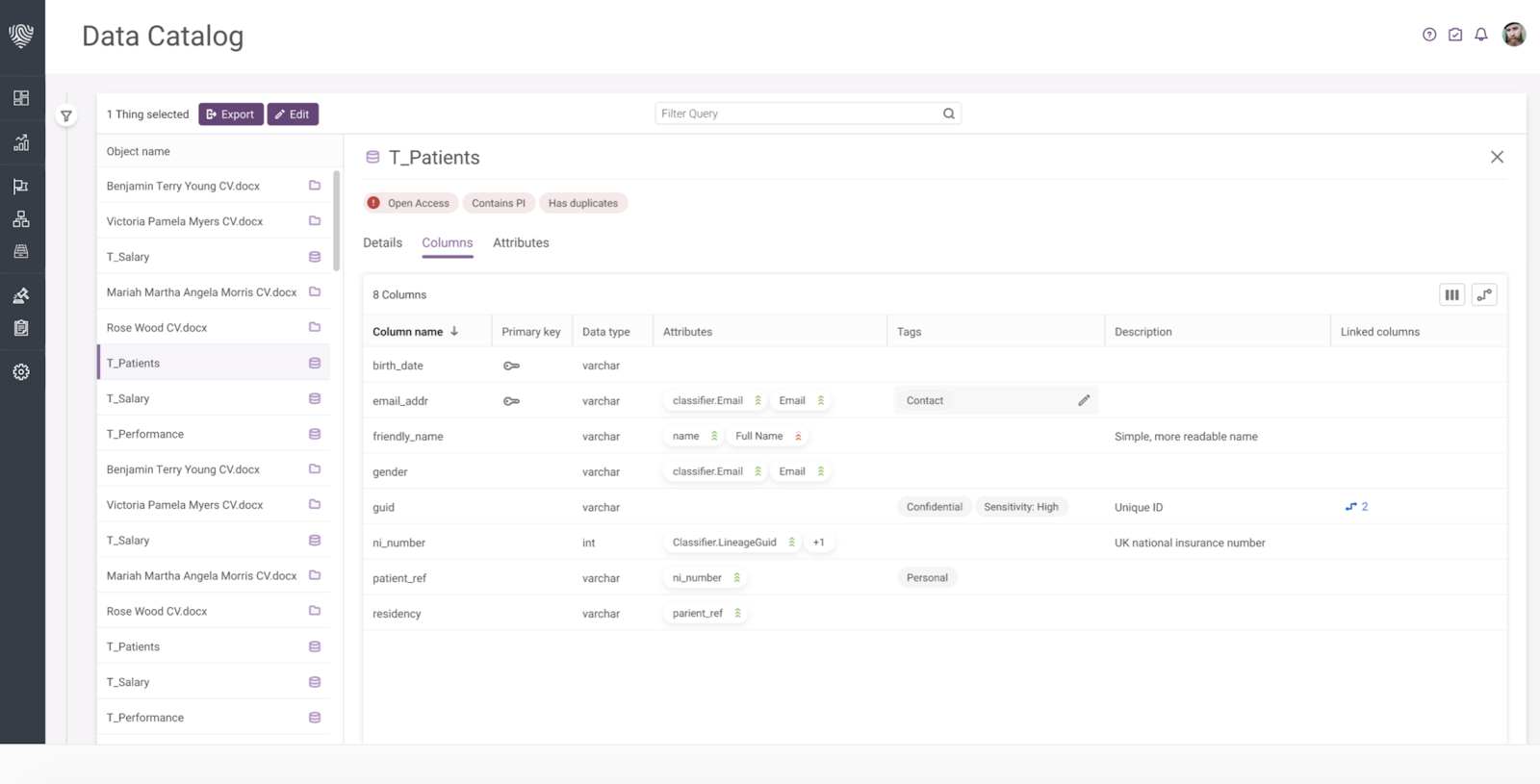The width and height of the screenshot is (1540, 784).
Task: Click the Classifier.LineageGuid attribute chip
Action: [x=732, y=543]
